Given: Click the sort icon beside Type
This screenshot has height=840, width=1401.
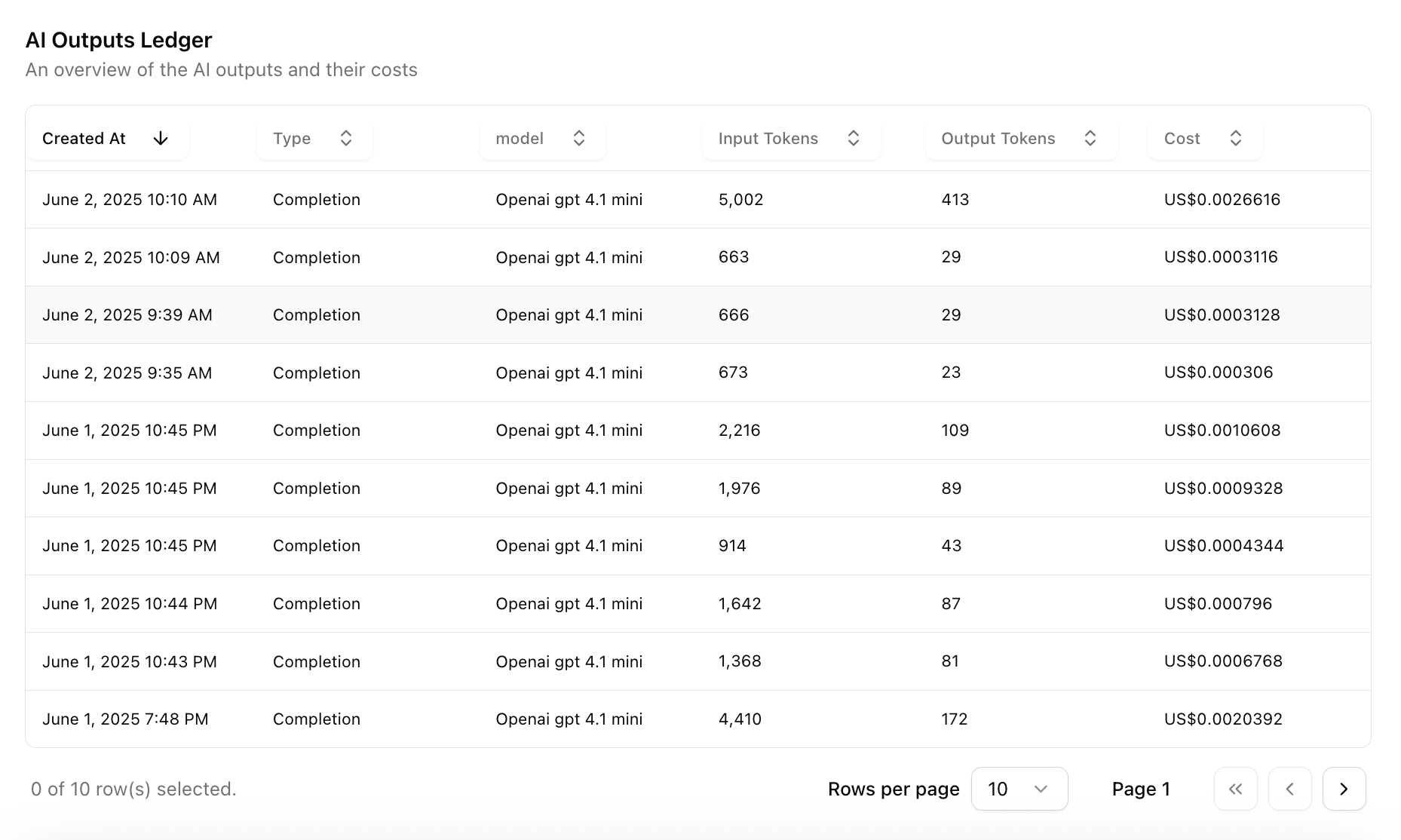Looking at the screenshot, I should [346, 139].
